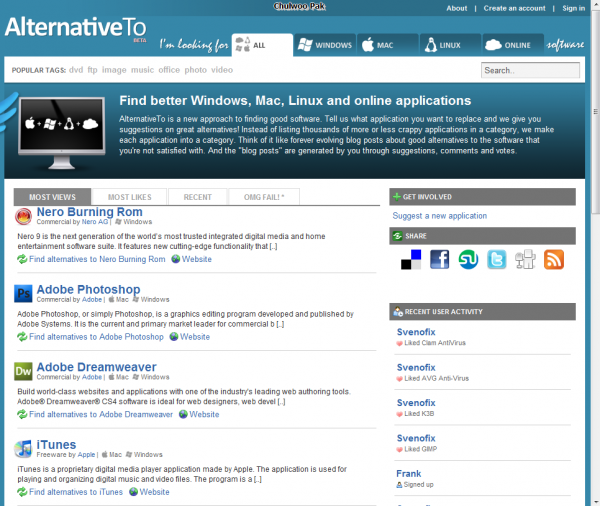Click Create an account link

coord(514,8)
